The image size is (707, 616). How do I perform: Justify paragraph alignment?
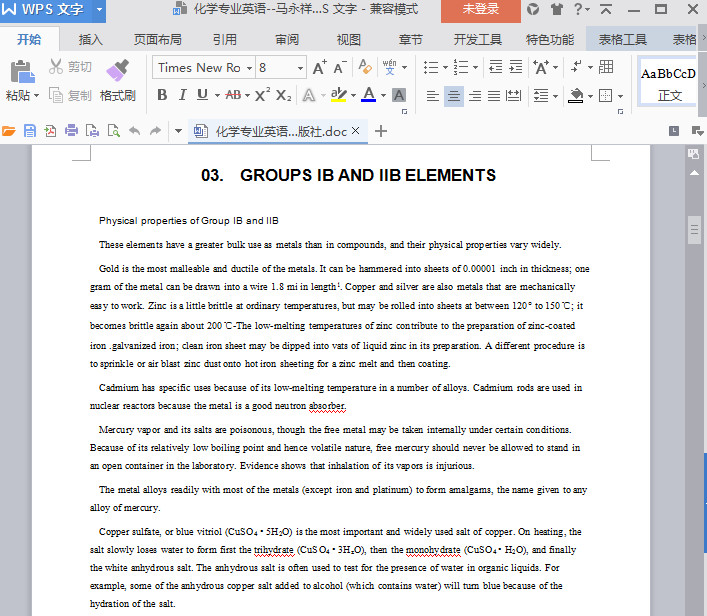click(x=494, y=96)
